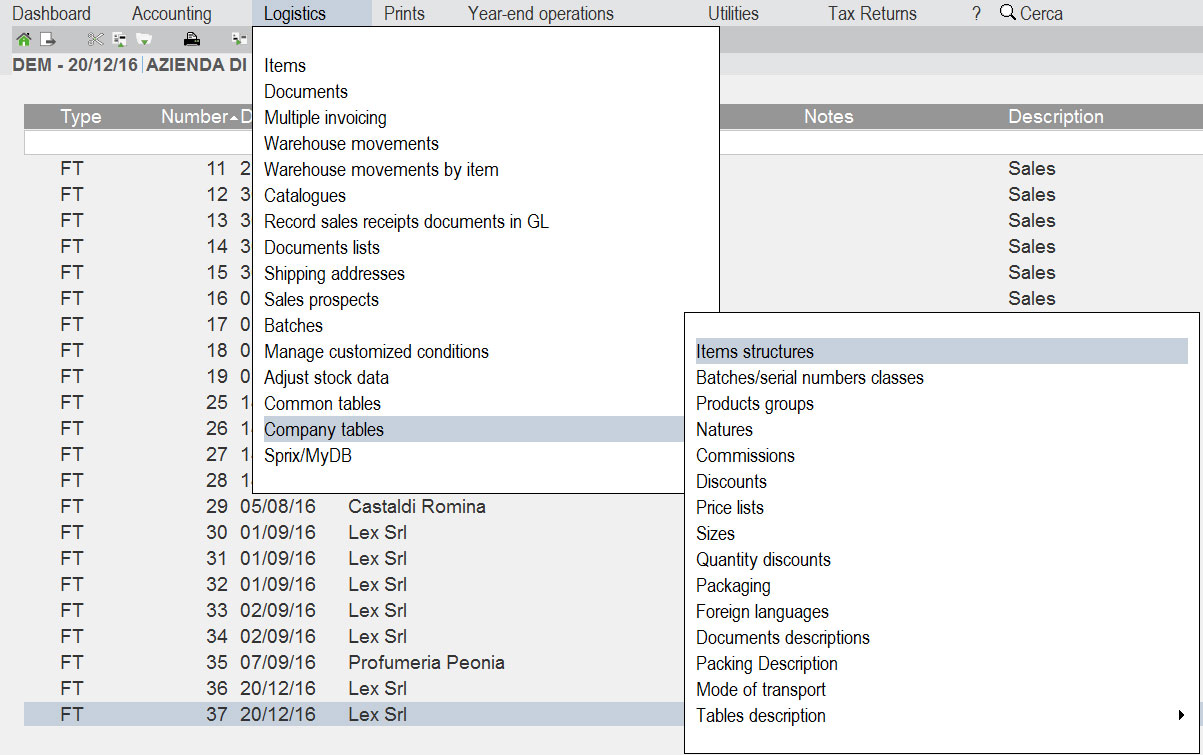Click the folder with green arrow icon
The width and height of the screenshot is (1203, 755).
click(144, 40)
